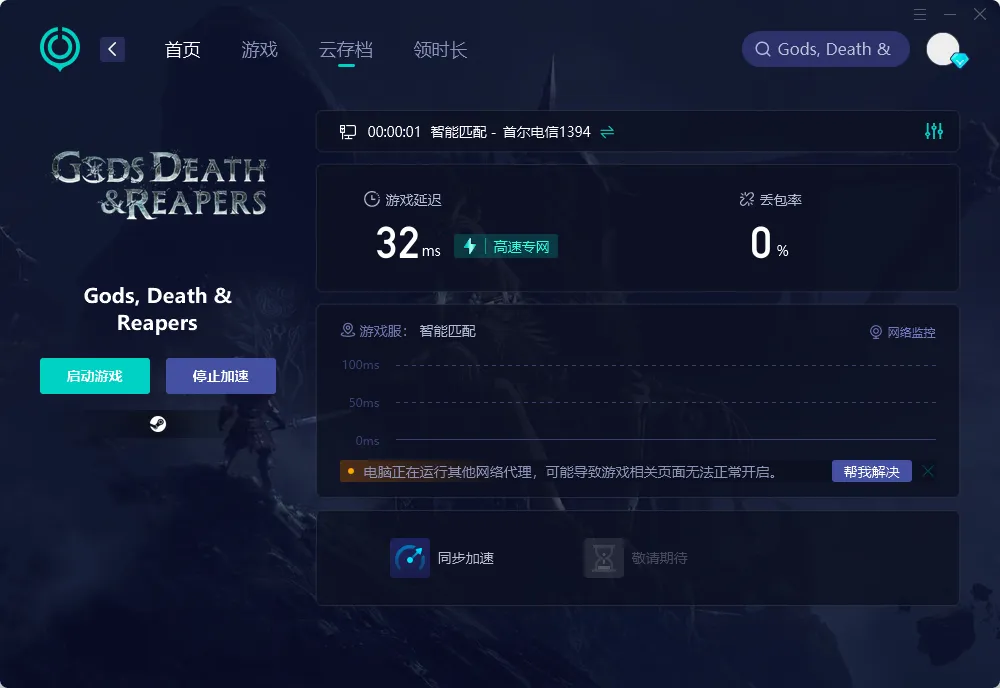Click the computer node icon beside timer
Screen dimensions: 1000x688
click(348, 132)
